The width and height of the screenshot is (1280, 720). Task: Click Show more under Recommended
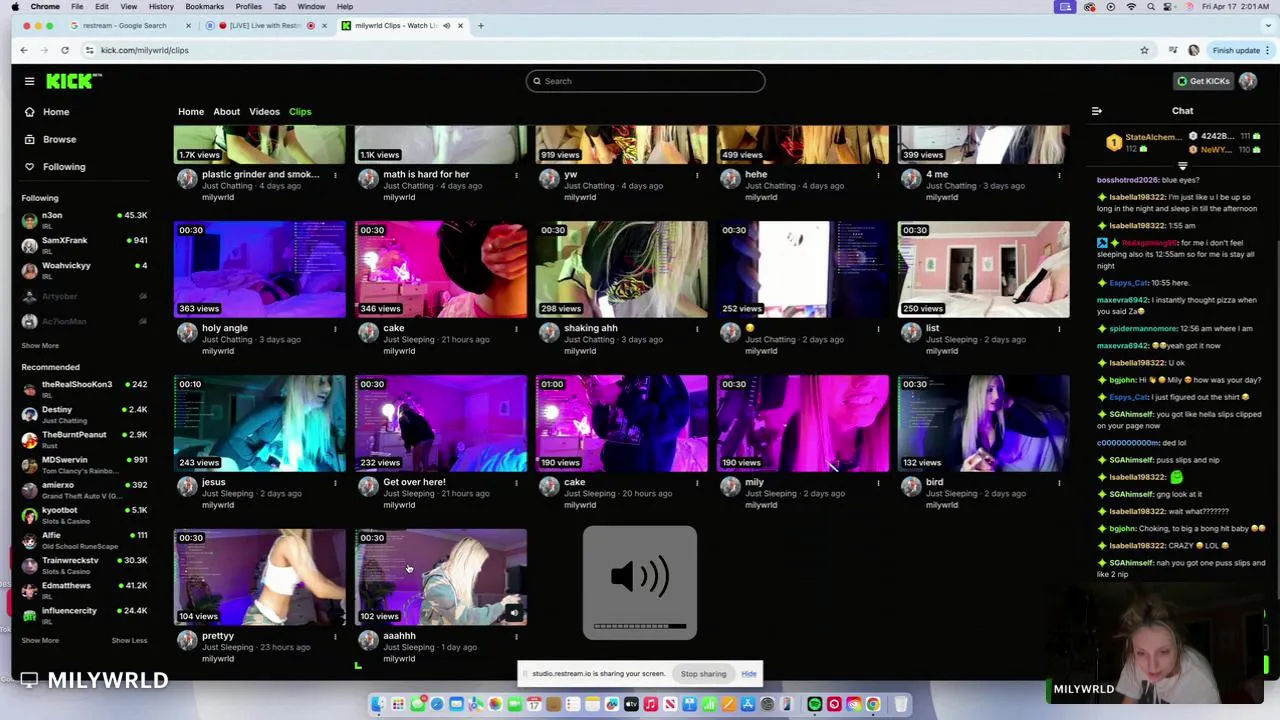[x=40, y=640]
